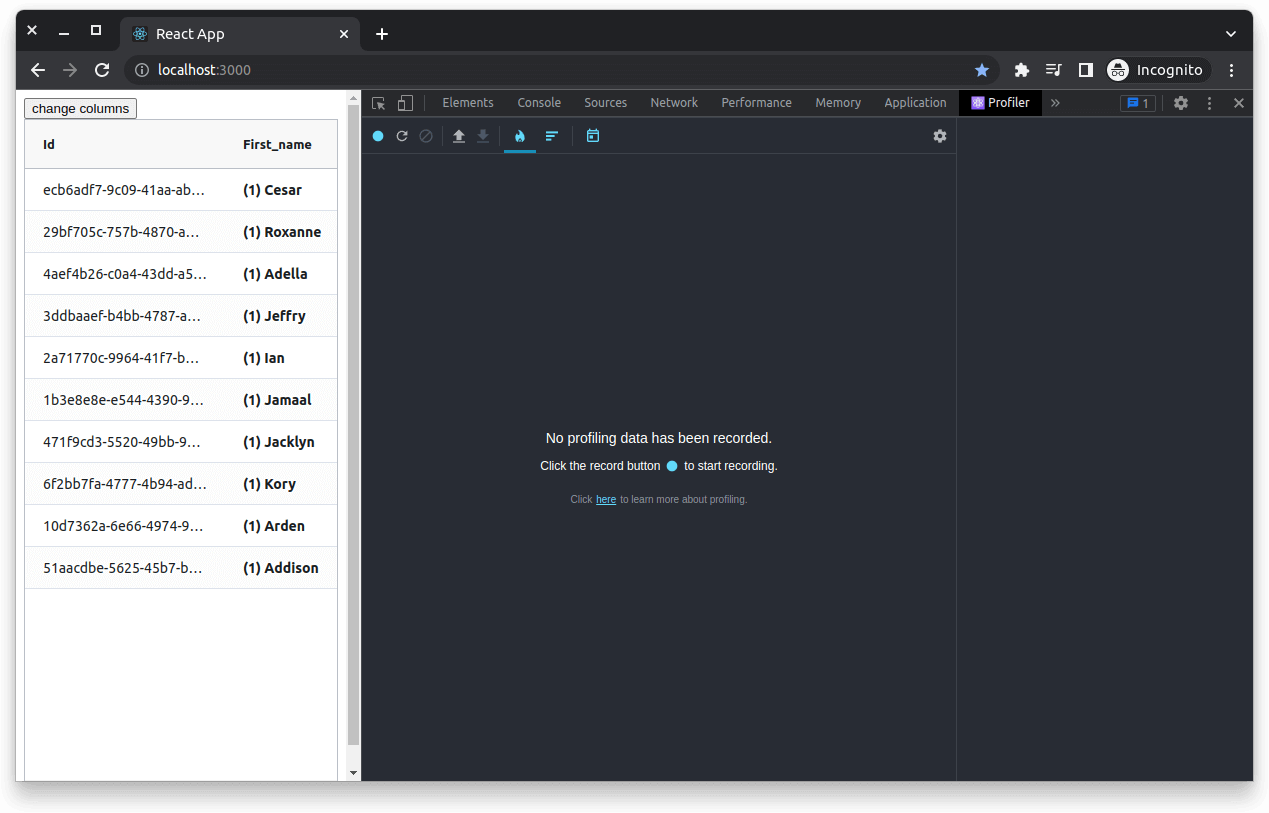This screenshot has width=1269, height=813.
Task: Open React Profiler settings gear
Action: [x=939, y=136]
